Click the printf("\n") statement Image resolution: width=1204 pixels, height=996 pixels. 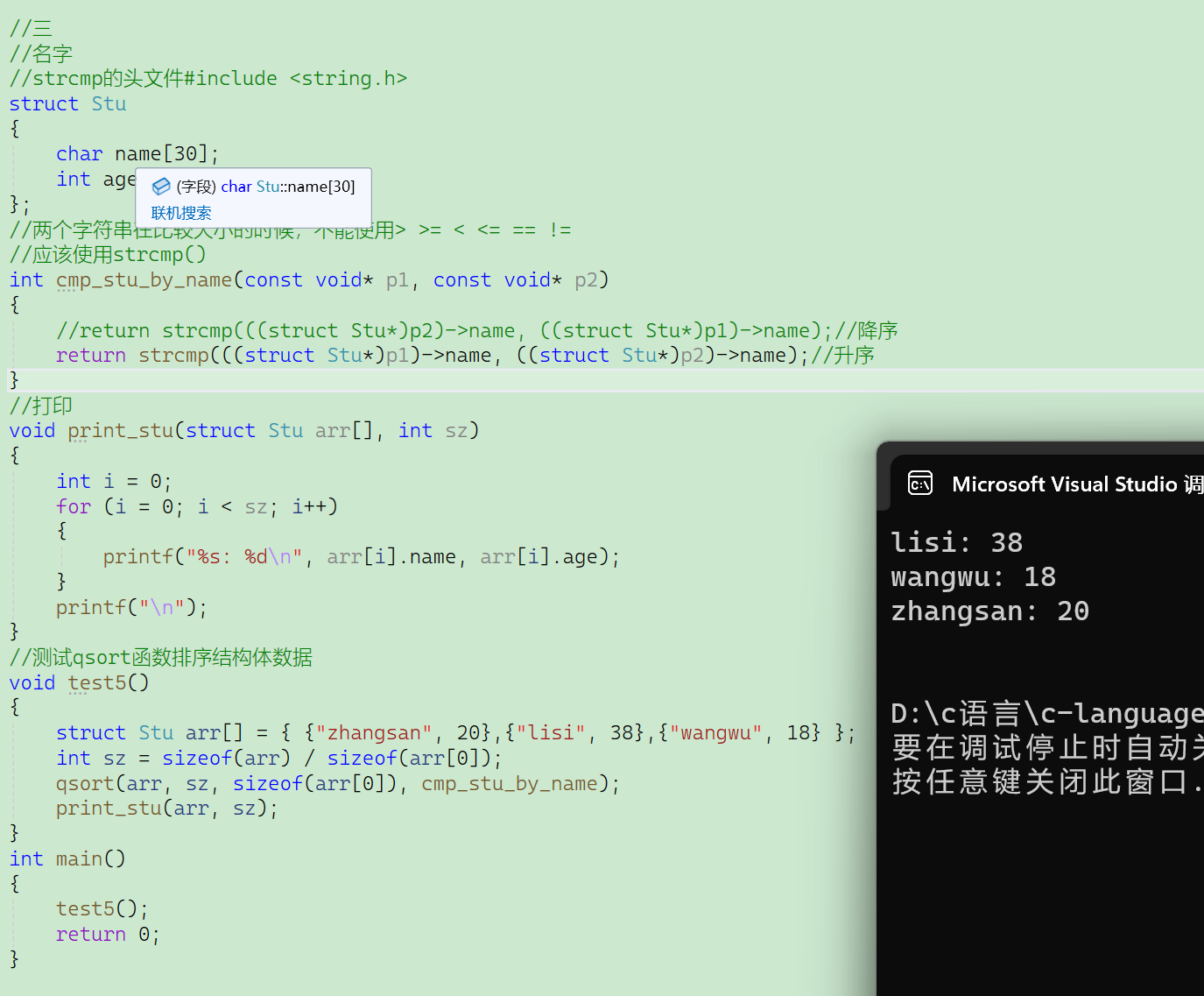131,608
